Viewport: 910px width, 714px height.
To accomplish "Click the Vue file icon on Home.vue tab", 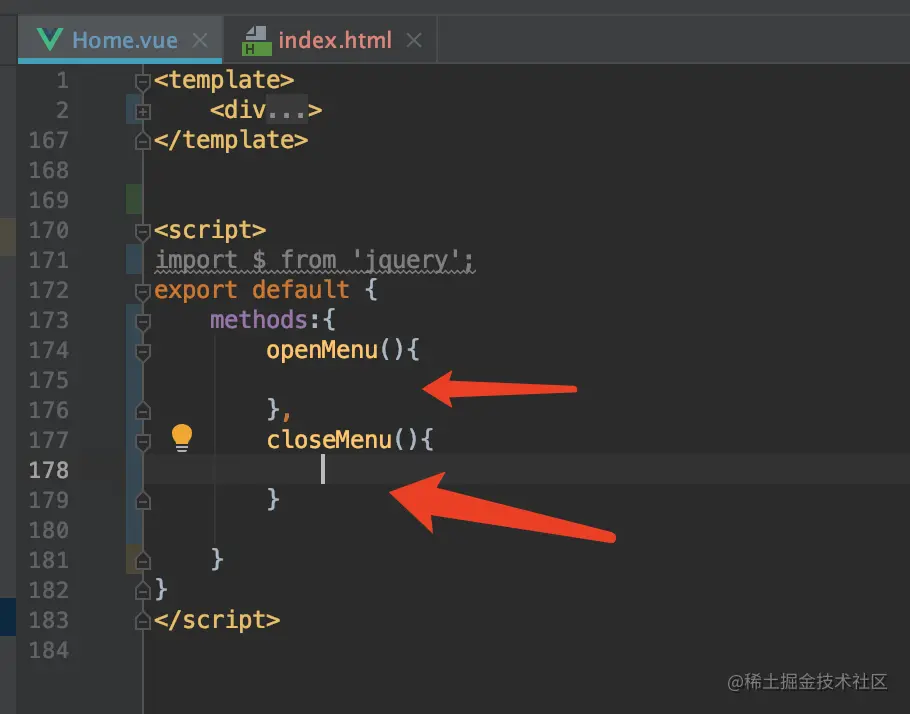I will pyautogui.click(x=49, y=39).
